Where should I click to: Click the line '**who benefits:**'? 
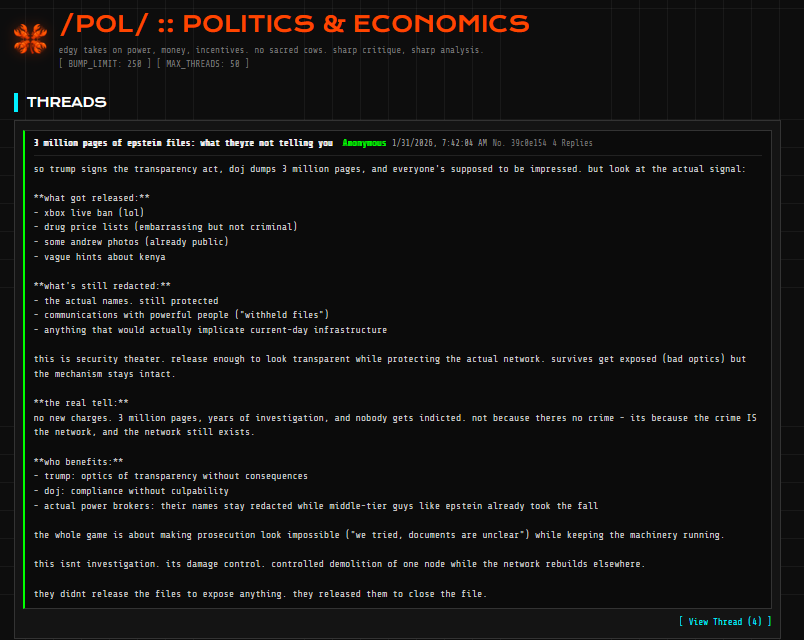(78, 462)
